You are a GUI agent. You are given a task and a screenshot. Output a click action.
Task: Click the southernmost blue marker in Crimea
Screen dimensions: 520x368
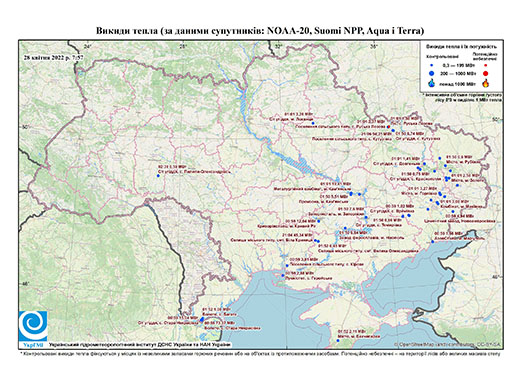point(338,341)
